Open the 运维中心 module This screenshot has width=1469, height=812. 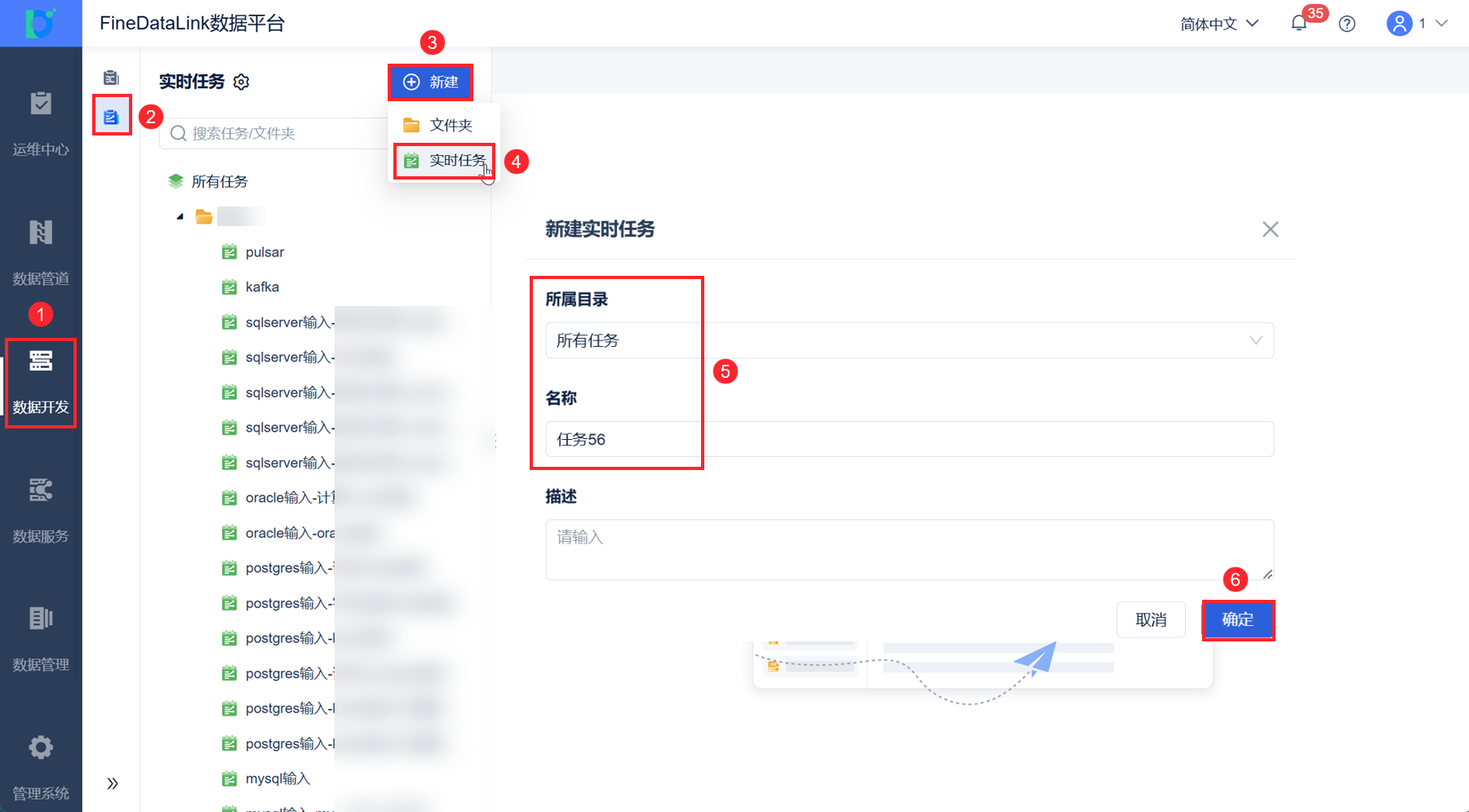click(41, 124)
